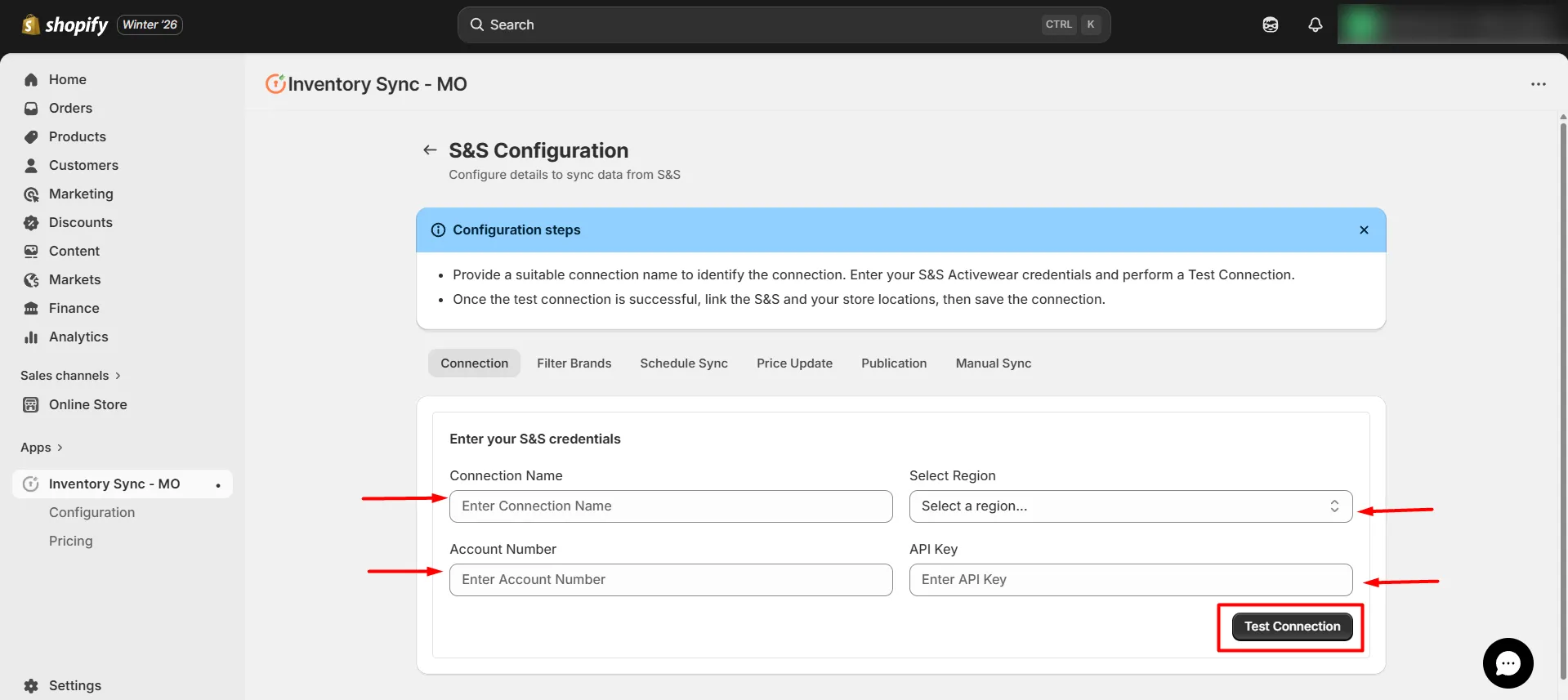Screen dimensions: 1568x700
Task: Go back using the left arrow
Action: 430,149
